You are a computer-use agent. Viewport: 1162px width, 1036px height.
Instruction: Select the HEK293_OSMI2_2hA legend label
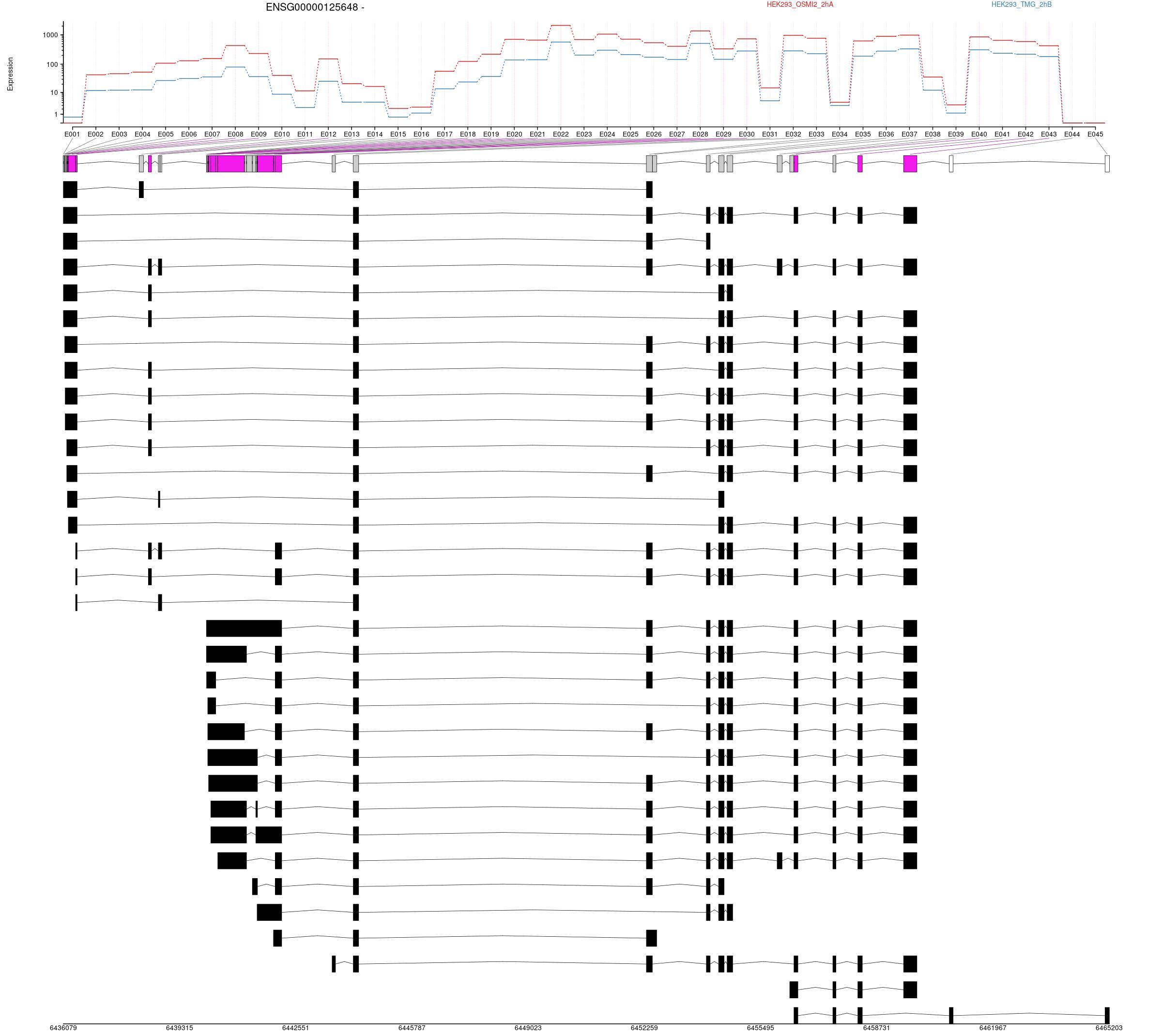click(x=799, y=4)
